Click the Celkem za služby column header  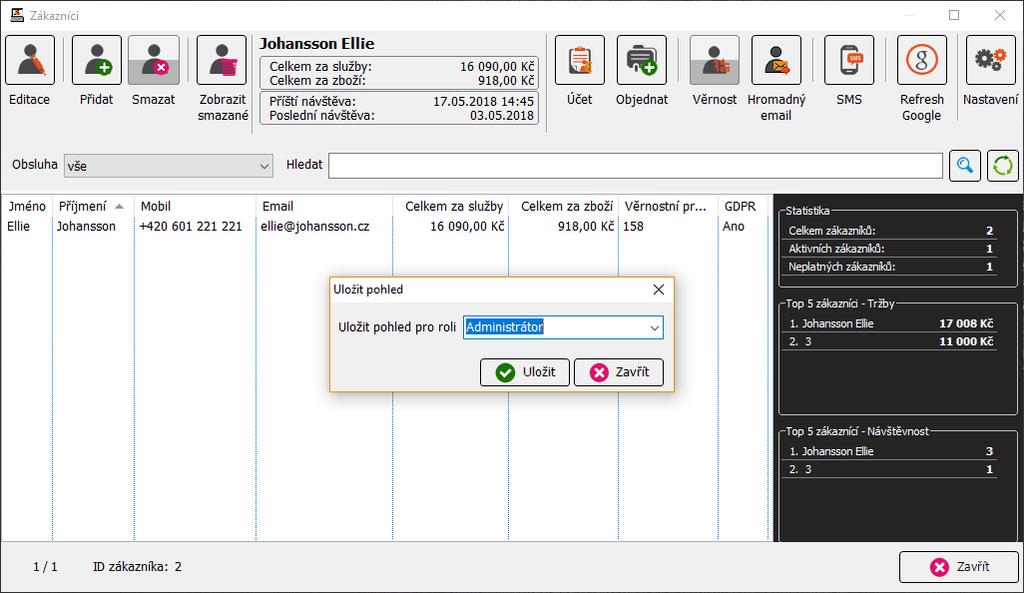(451, 206)
